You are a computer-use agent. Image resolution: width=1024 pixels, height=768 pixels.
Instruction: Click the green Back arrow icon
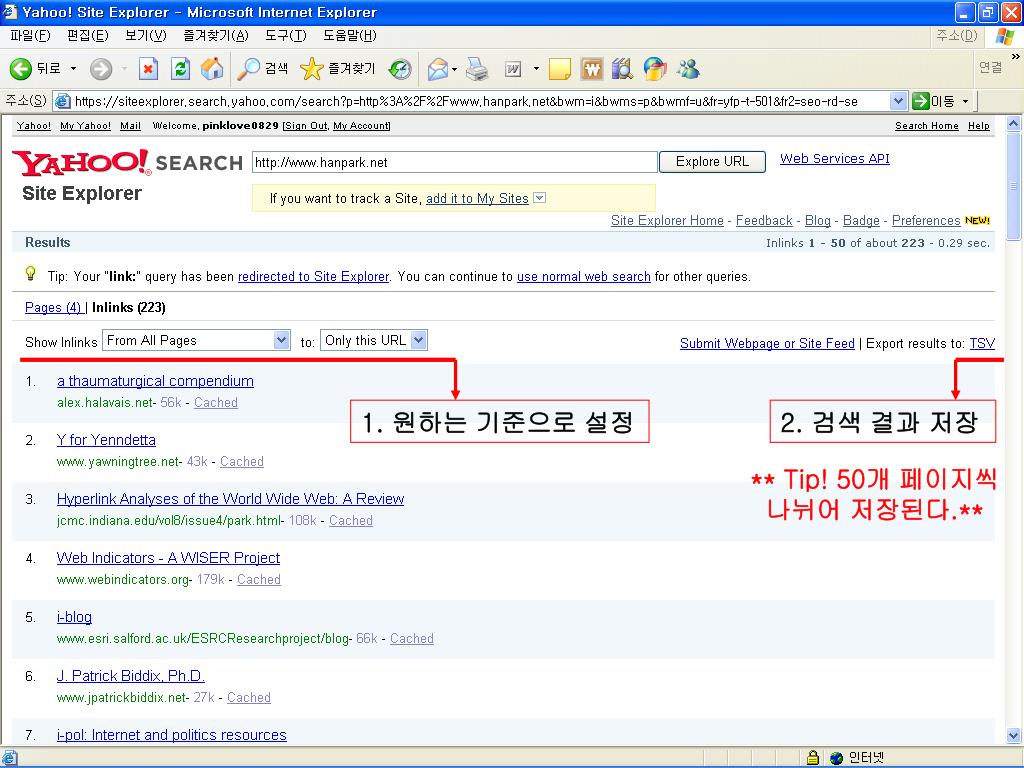20,69
